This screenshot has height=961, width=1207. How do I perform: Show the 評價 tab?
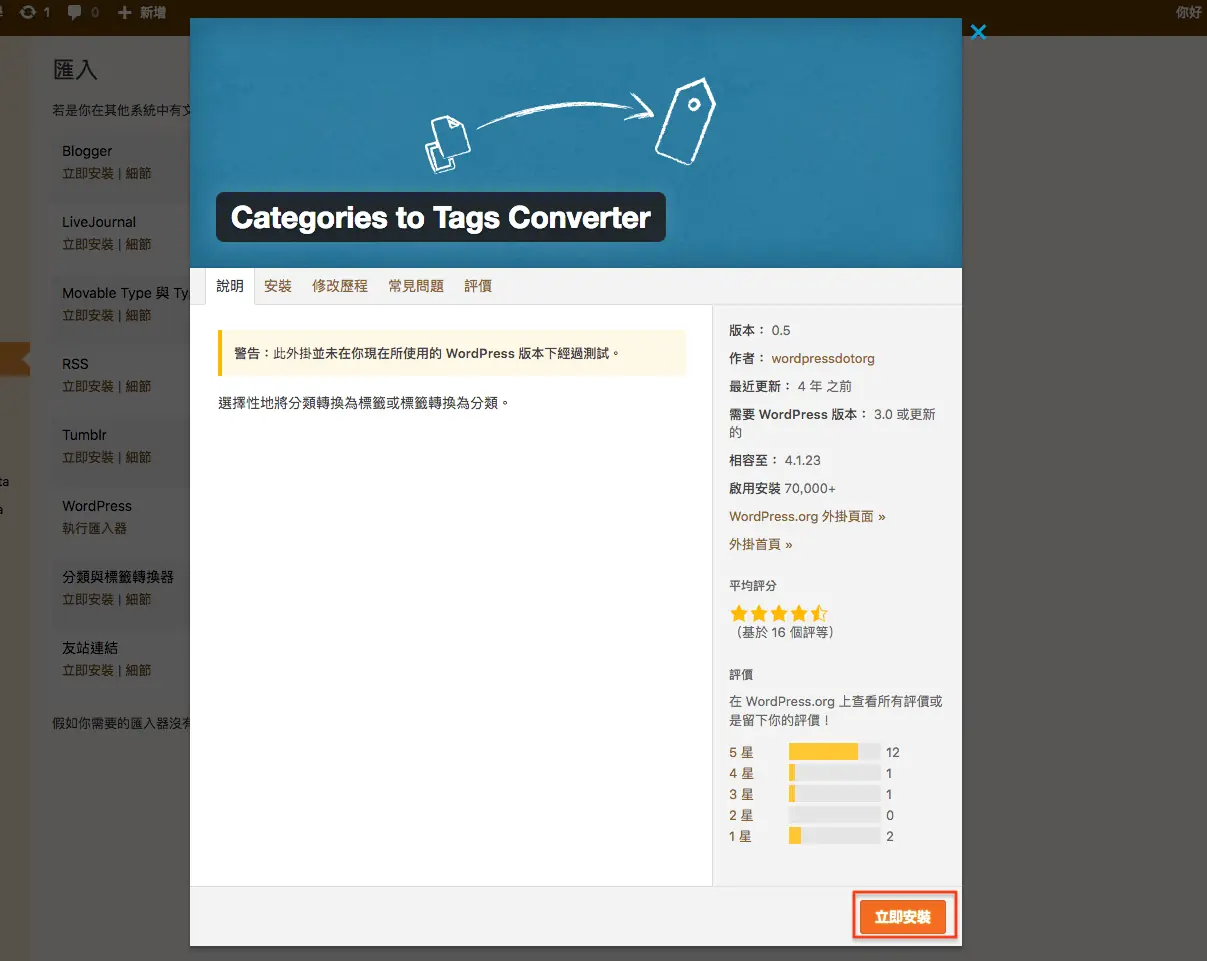478,286
